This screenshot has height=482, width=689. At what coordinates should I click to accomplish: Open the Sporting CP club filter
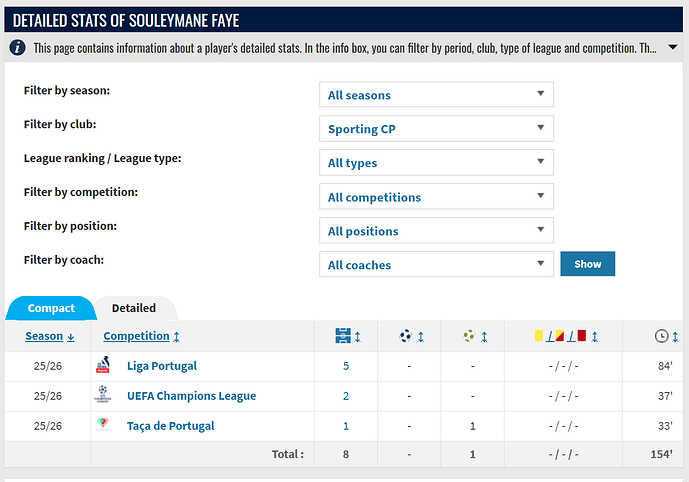pyautogui.click(x=435, y=129)
